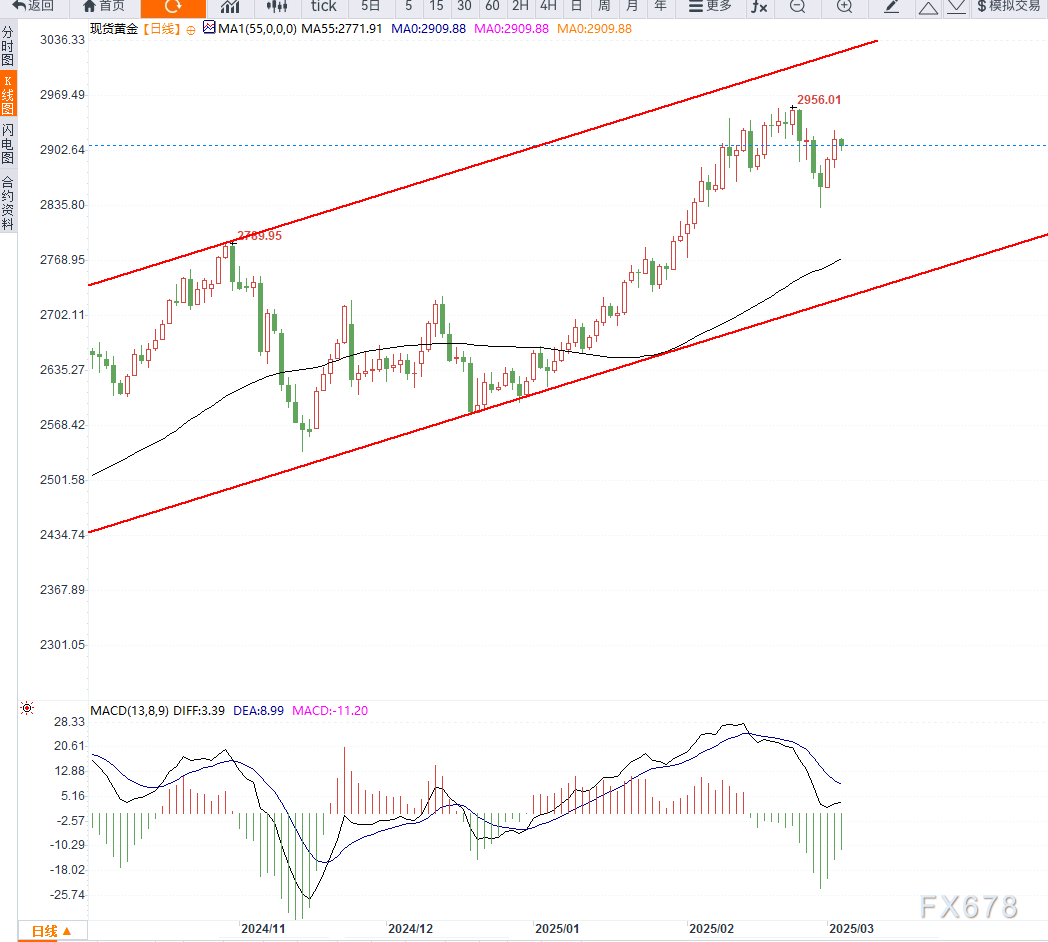Open 模拟交易 simulated trading
The width and height of the screenshot is (1048, 942).
(x=1008, y=6)
